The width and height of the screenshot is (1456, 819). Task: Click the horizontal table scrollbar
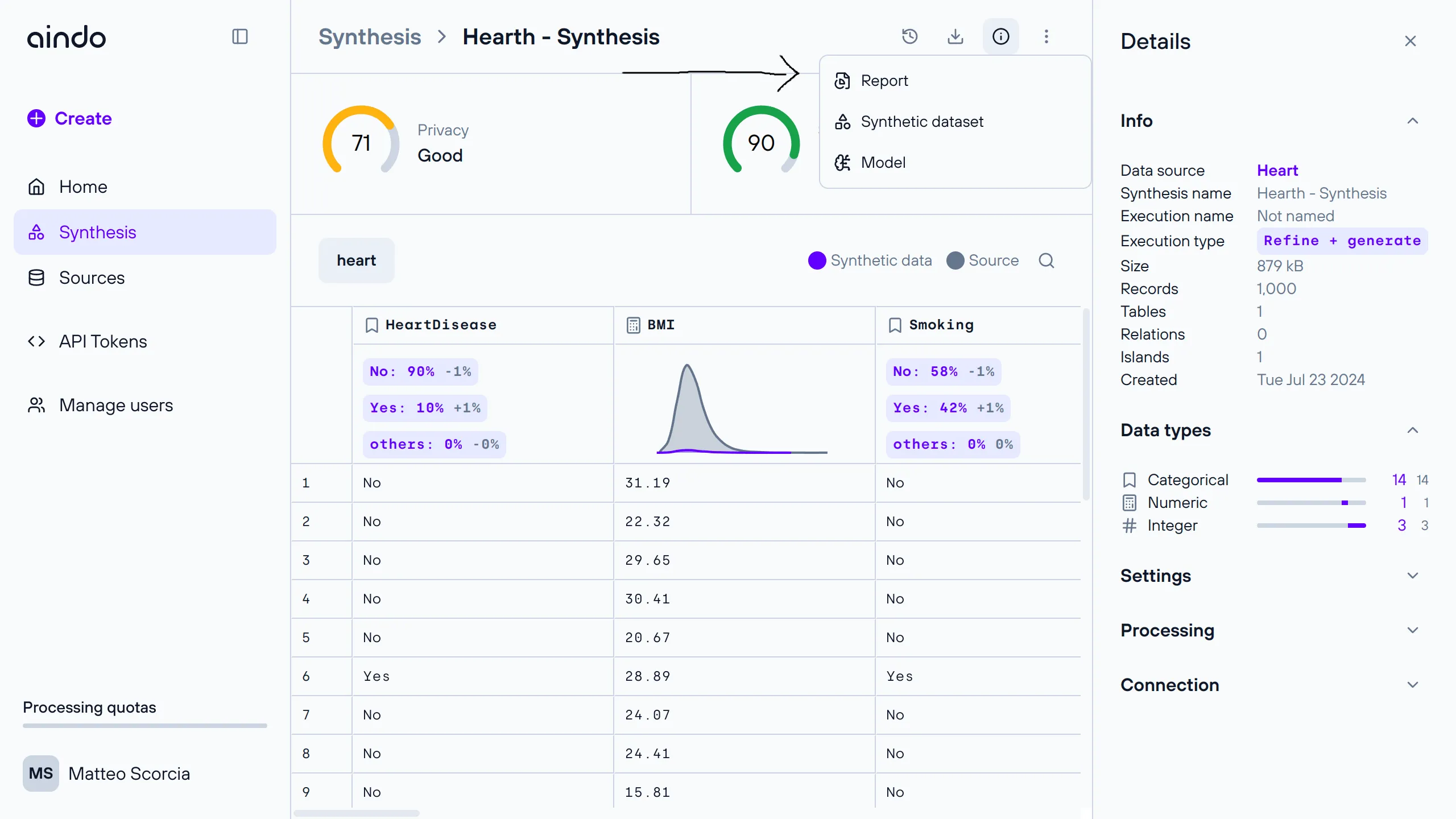(x=357, y=813)
